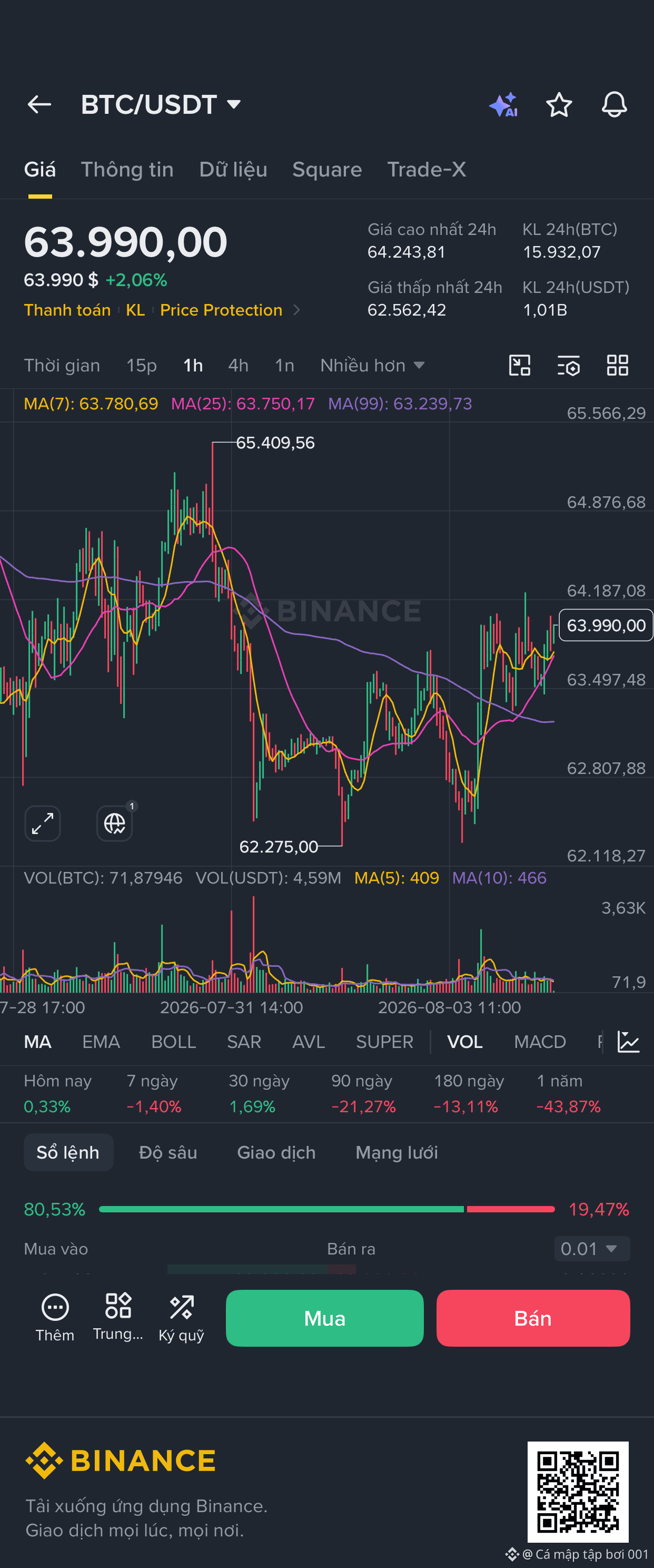Screen dimensions: 654x1568
Task: Open the Square tab
Action: point(328,169)
